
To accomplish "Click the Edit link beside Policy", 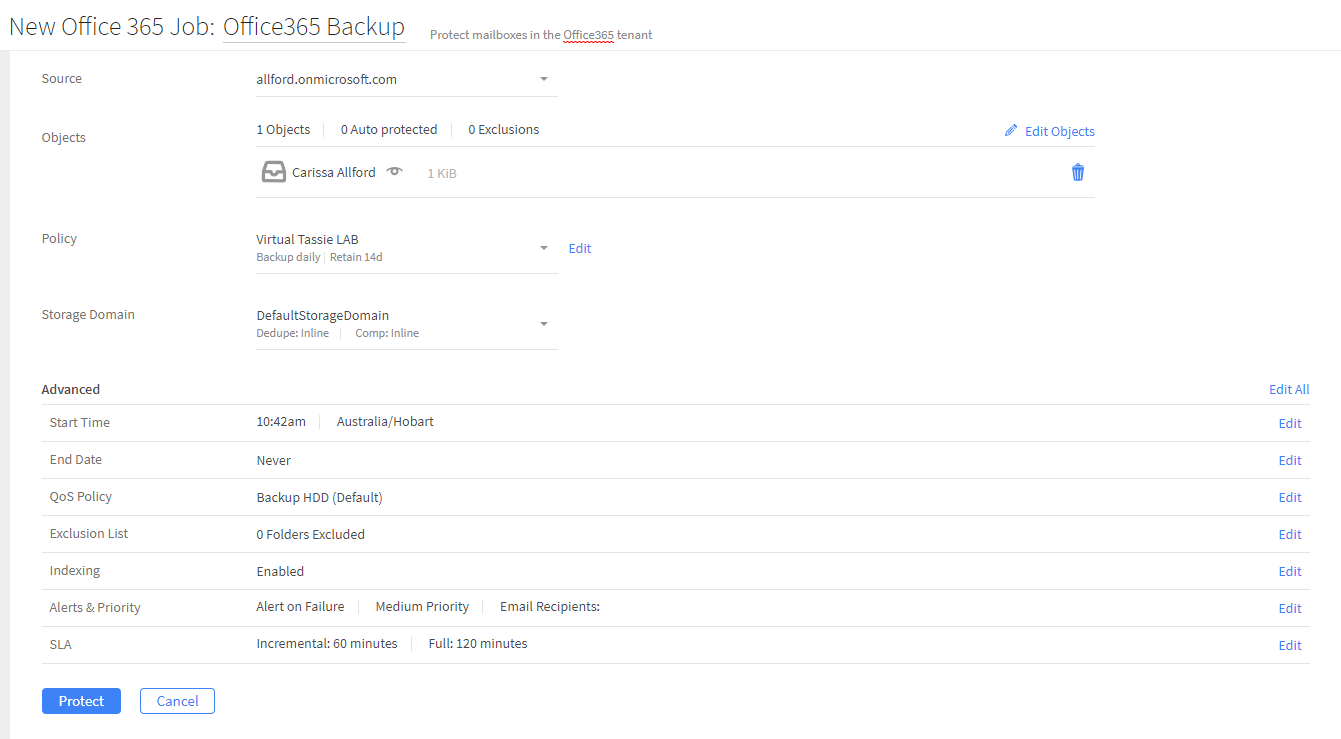I will [580, 248].
